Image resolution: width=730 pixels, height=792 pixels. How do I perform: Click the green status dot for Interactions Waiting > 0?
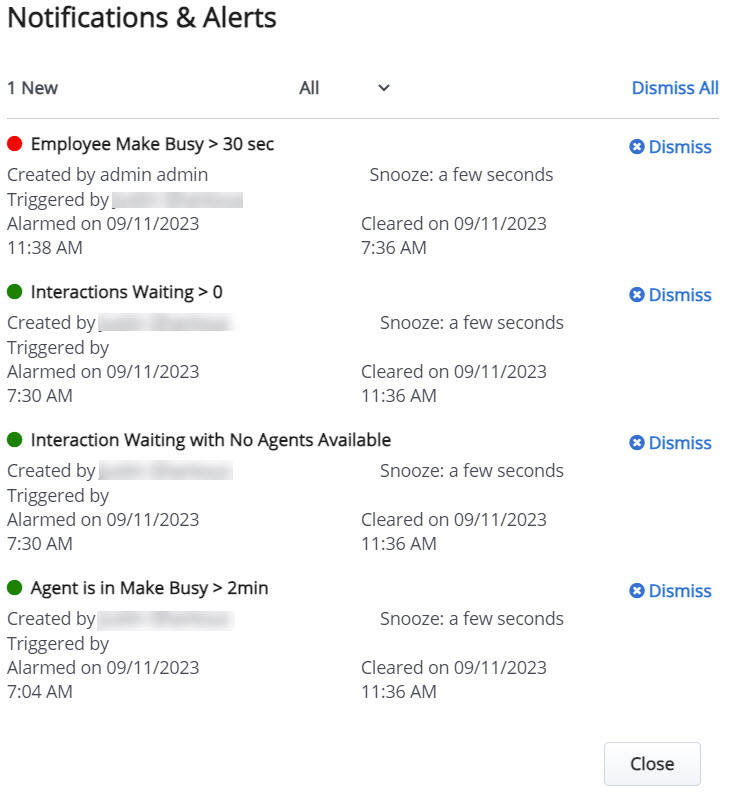(x=15, y=293)
